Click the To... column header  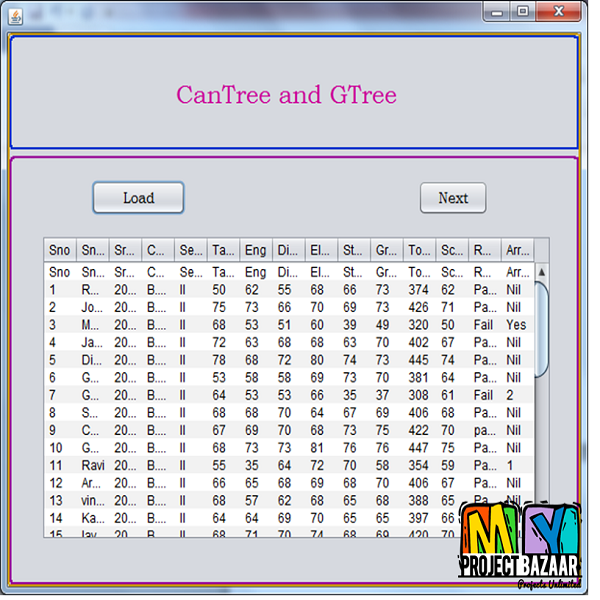point(420,250)
